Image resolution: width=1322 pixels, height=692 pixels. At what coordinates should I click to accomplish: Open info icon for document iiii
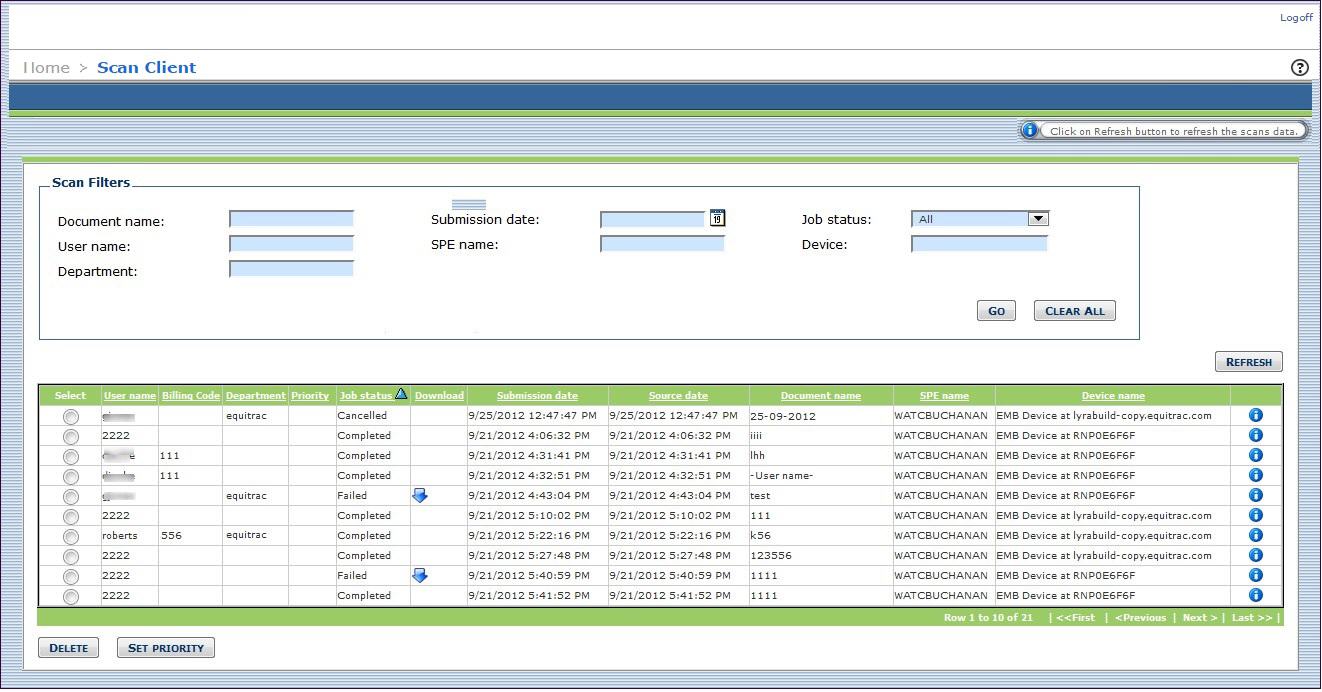(1256, 435)
